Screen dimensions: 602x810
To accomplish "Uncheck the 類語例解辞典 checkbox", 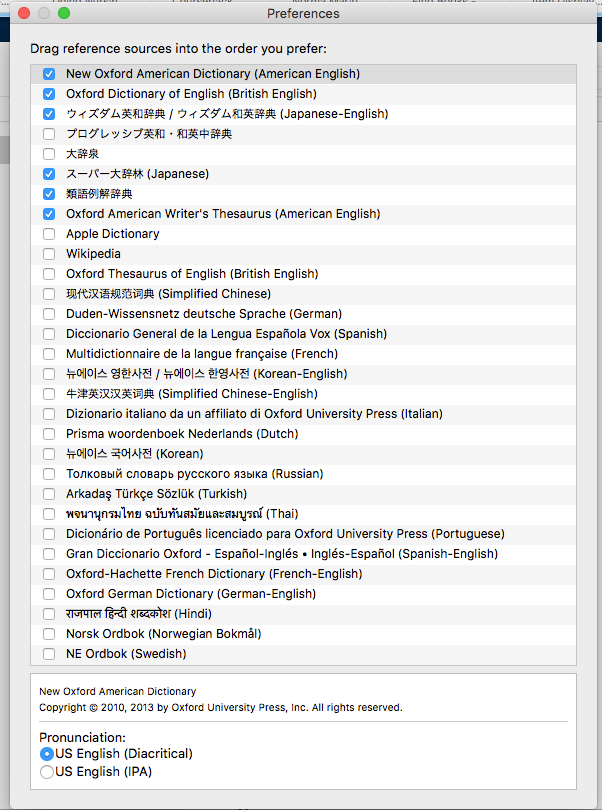I will (x=49, y=194).
